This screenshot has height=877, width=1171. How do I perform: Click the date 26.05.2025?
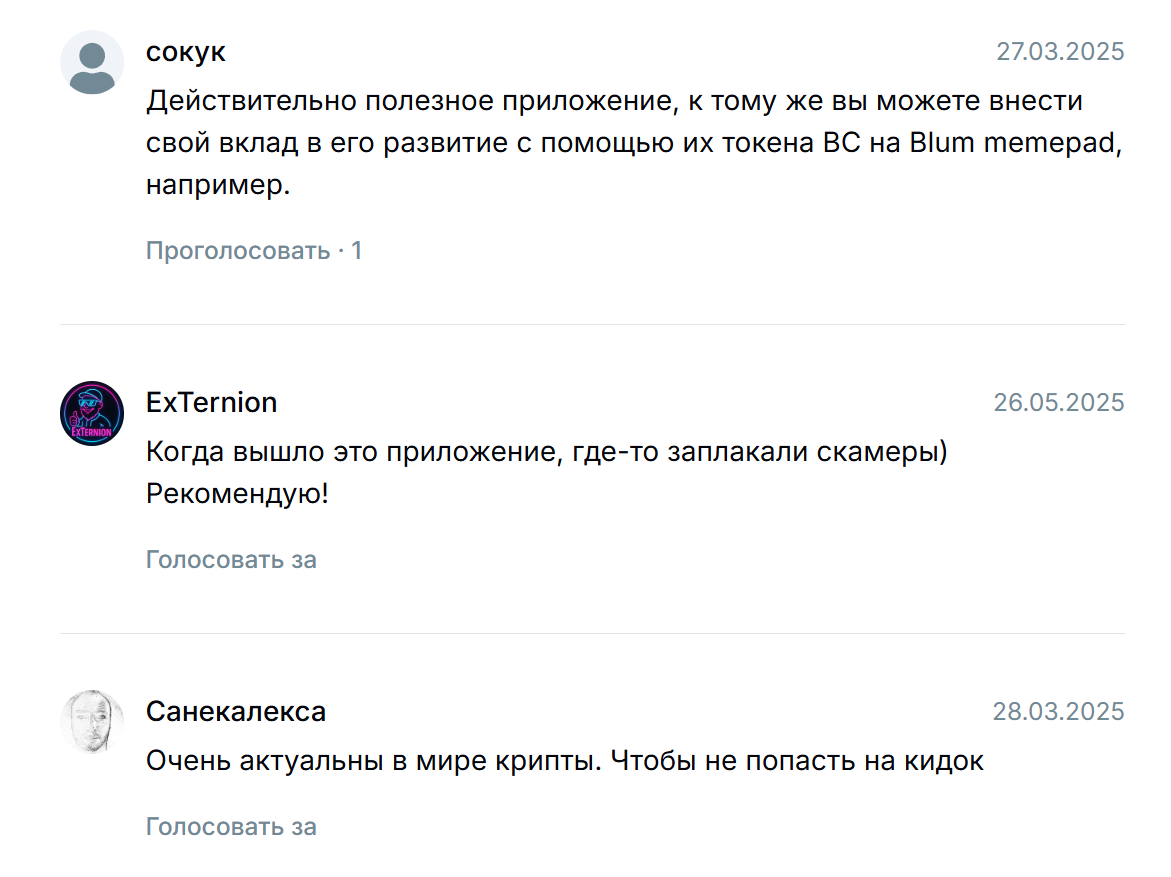click(x=1059, y=403)
